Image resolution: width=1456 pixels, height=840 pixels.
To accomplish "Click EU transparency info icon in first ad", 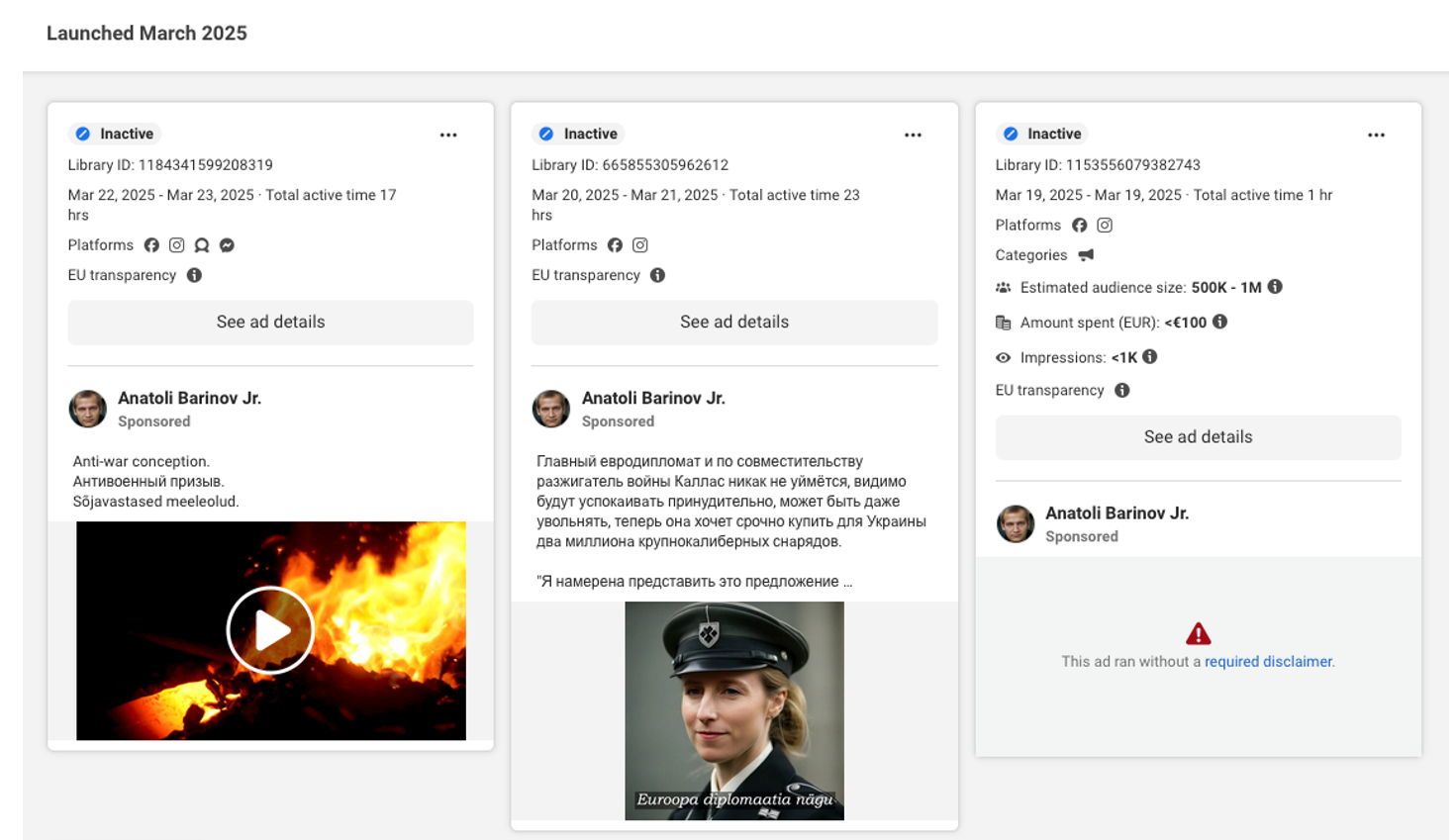I will pos(194,275).
